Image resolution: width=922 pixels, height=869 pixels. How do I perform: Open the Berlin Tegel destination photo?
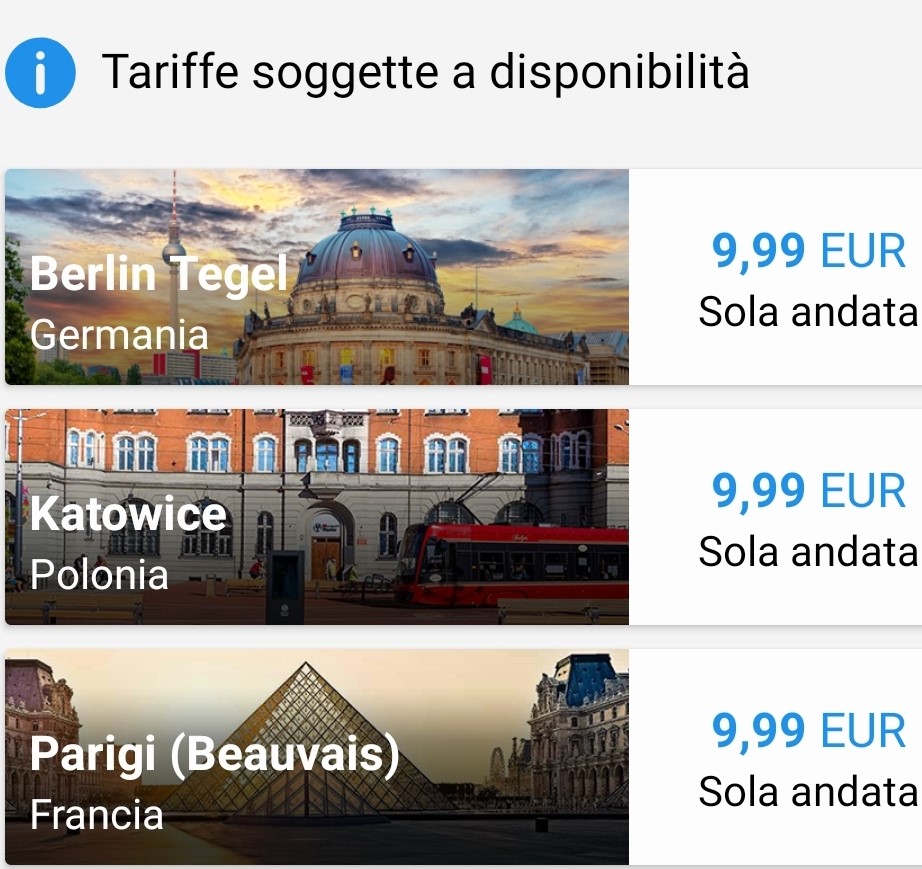tap(317, 277)
